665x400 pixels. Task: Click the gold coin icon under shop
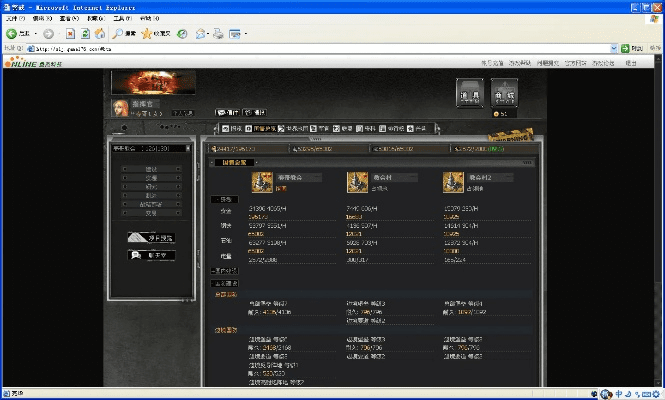coord(496,114)
